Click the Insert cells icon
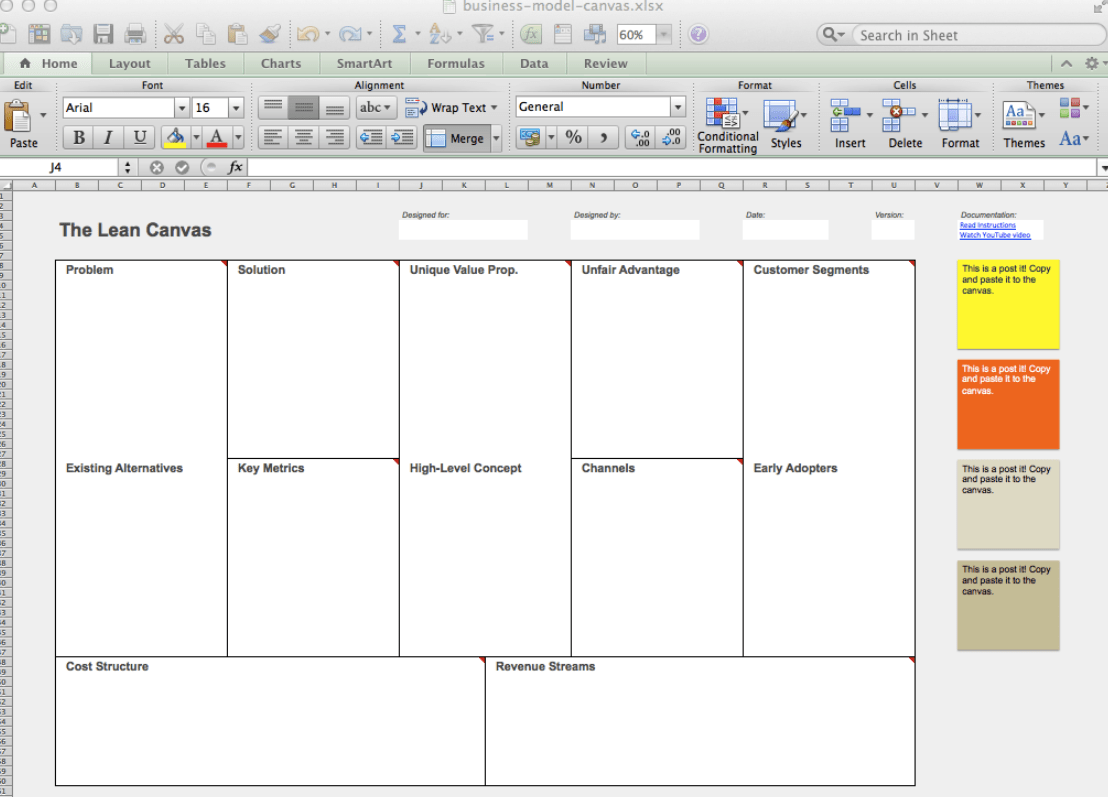 (849, 125)
